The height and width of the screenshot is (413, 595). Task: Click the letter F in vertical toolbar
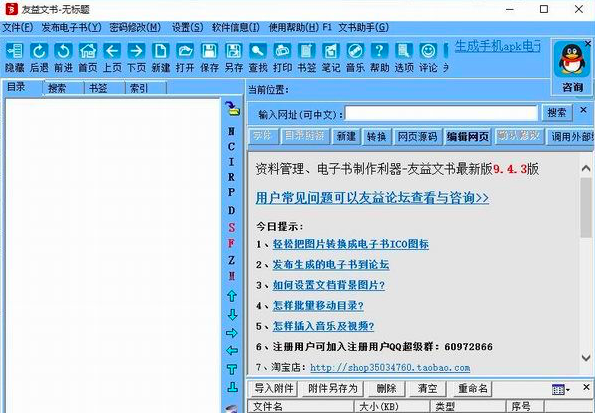pos(231,243)
